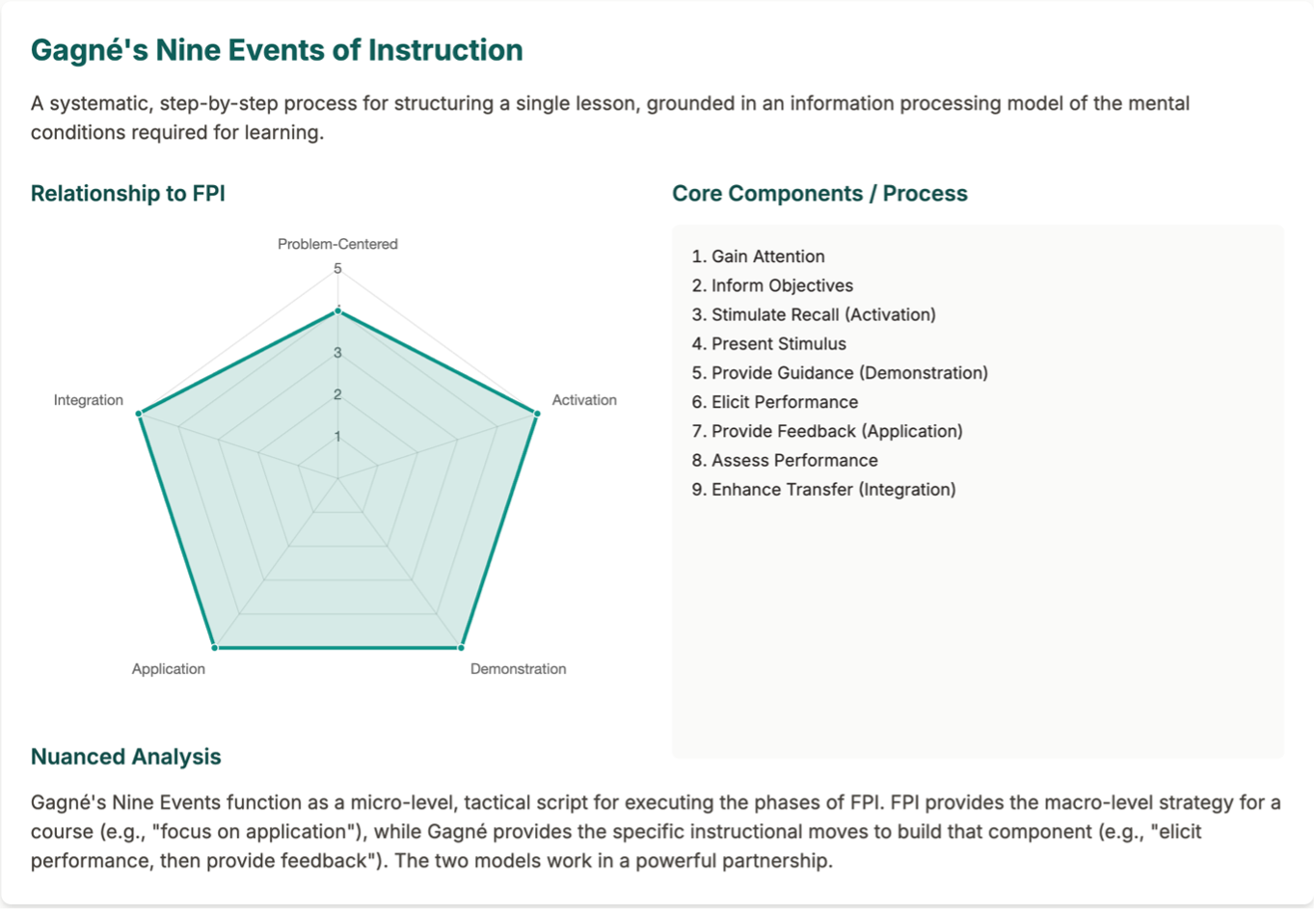The image size is (1316, 913).
Task: Click the axis tick label 5 on chart
Action: 337,269
